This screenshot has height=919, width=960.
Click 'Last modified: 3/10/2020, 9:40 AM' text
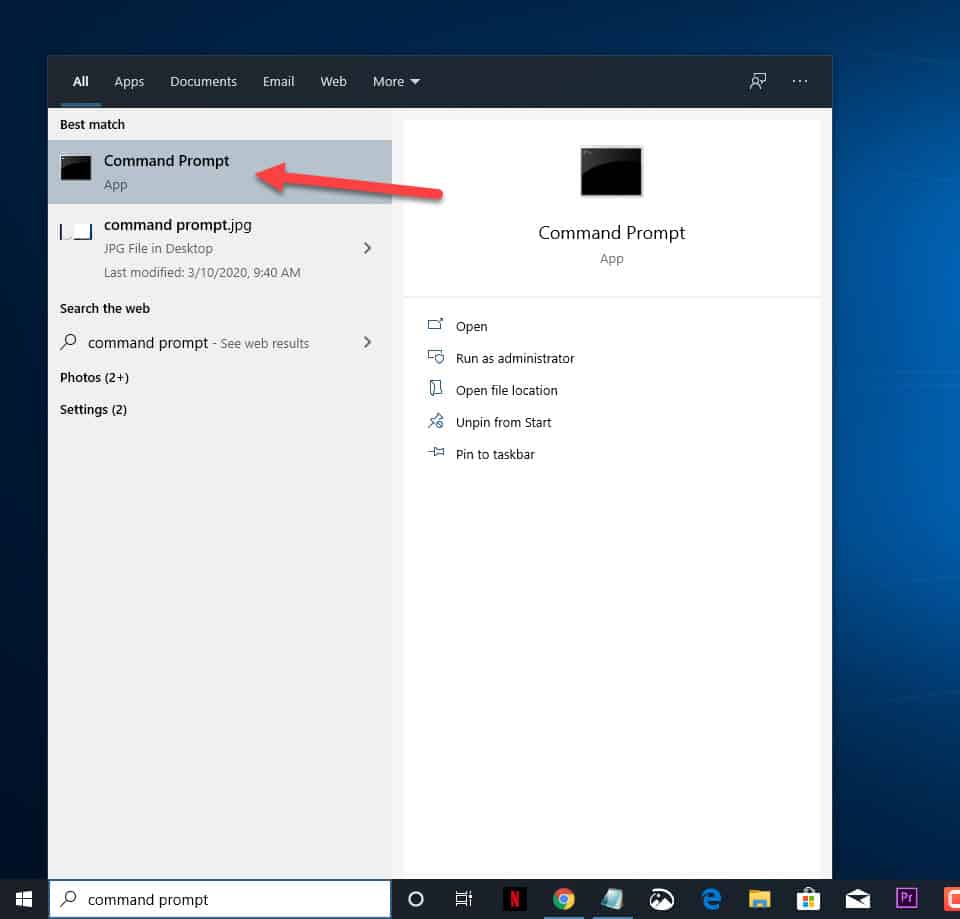[202, 272]
